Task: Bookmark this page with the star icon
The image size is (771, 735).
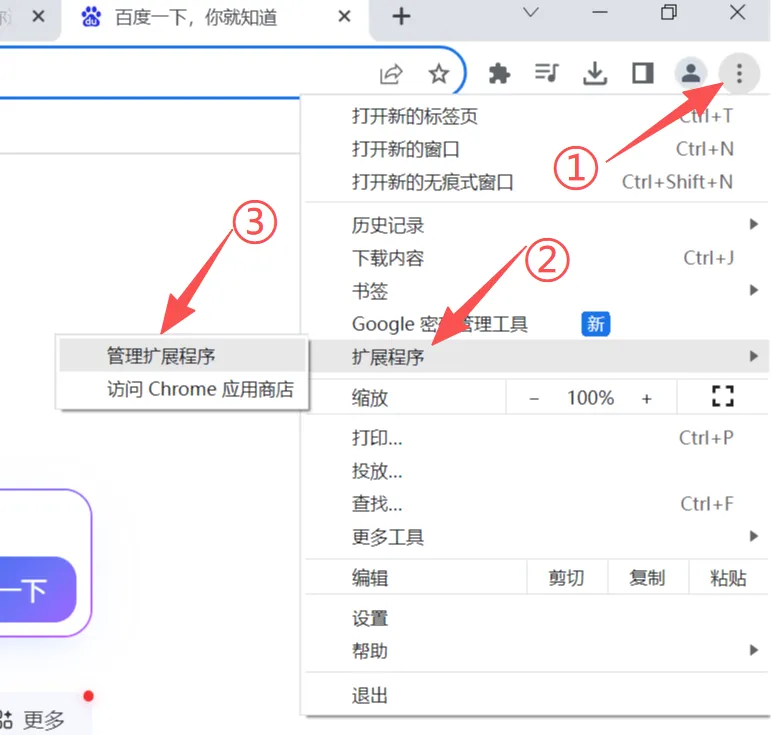Action: point(438,74)
